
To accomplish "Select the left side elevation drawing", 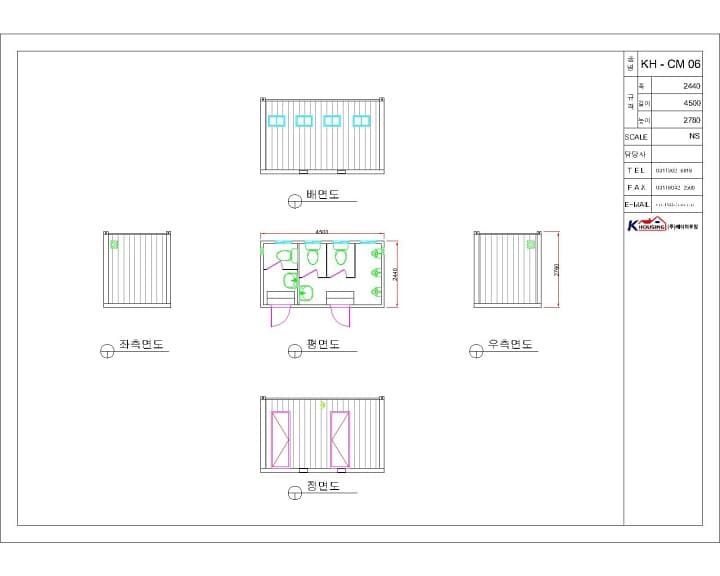I will click(x=137, y=269).
